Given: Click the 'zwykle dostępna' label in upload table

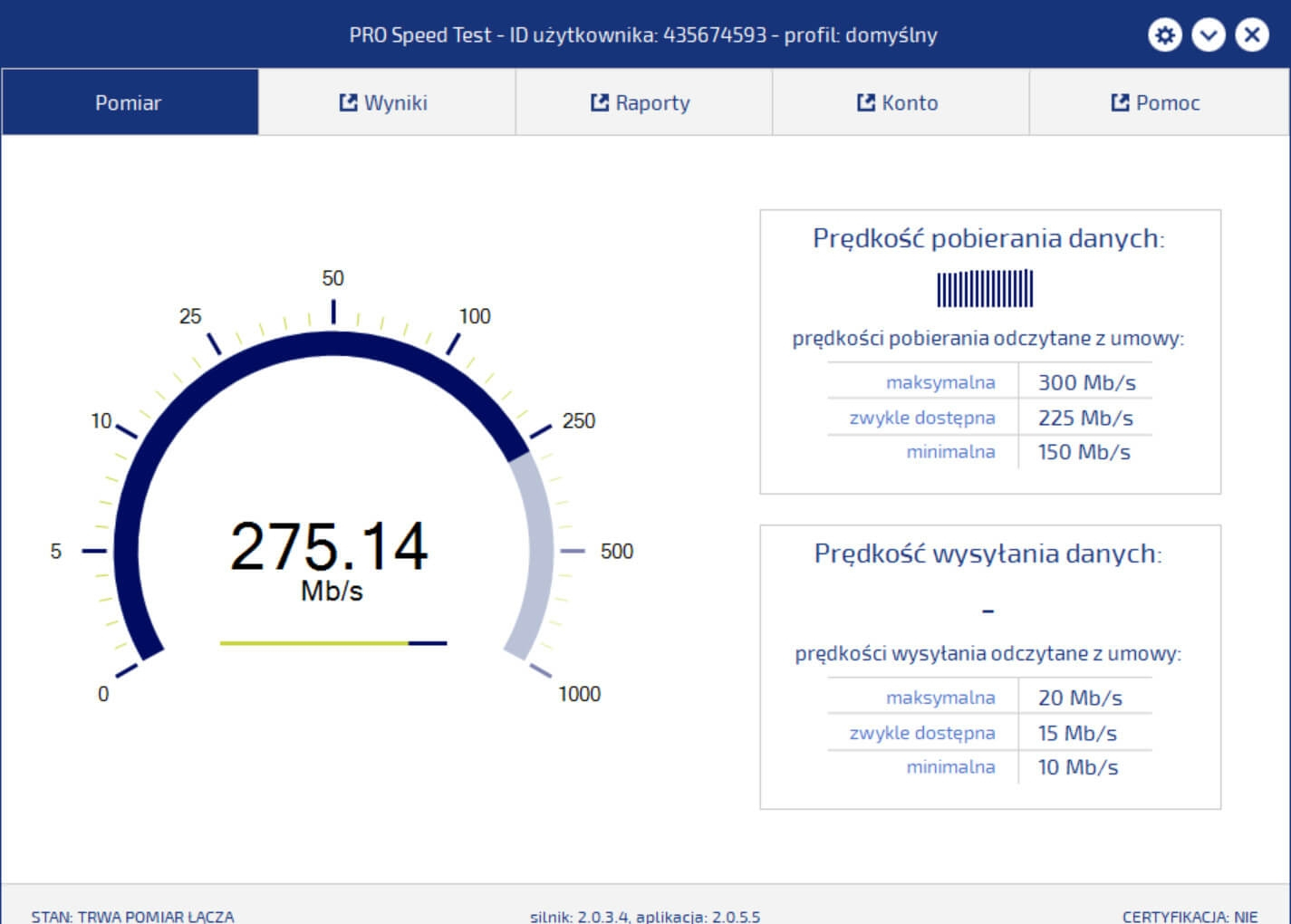Looking at the screenshot, I should coord(922,733).
